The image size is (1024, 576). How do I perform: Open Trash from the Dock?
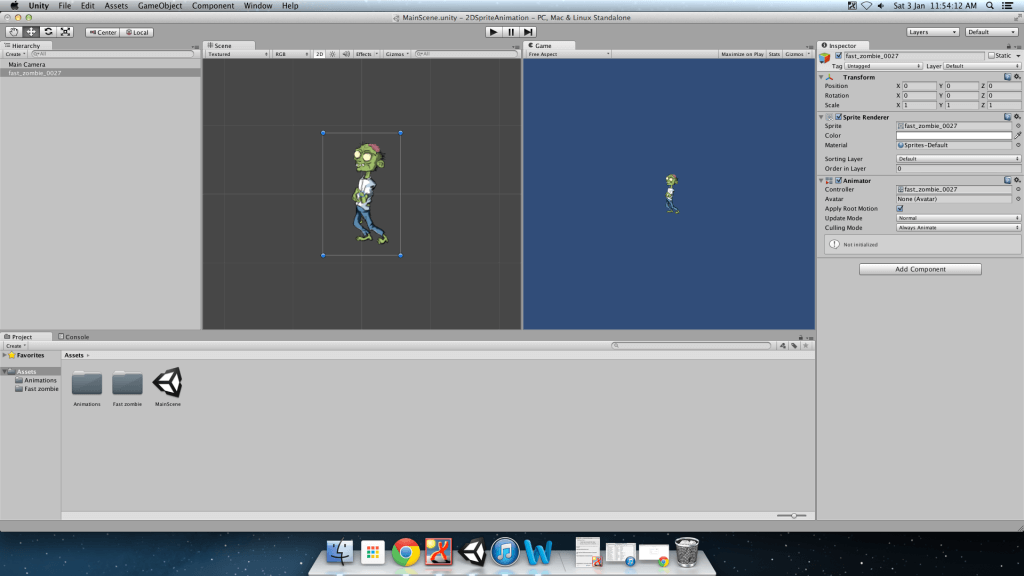687,552
